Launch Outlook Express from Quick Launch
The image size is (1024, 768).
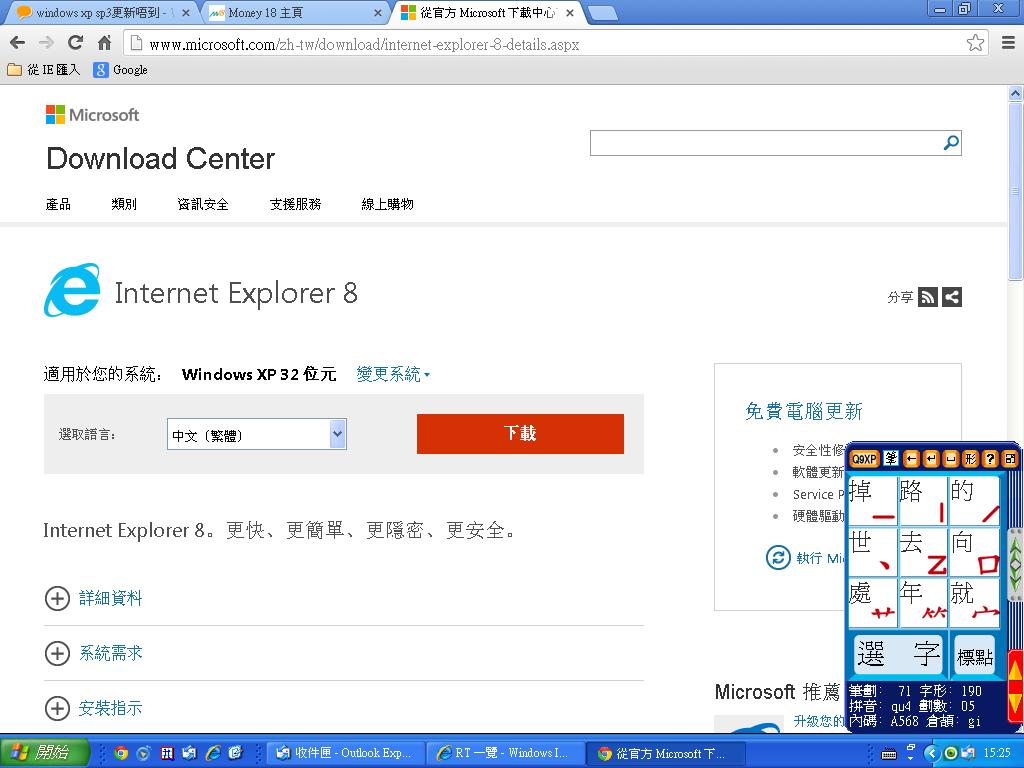pos(189,753)
